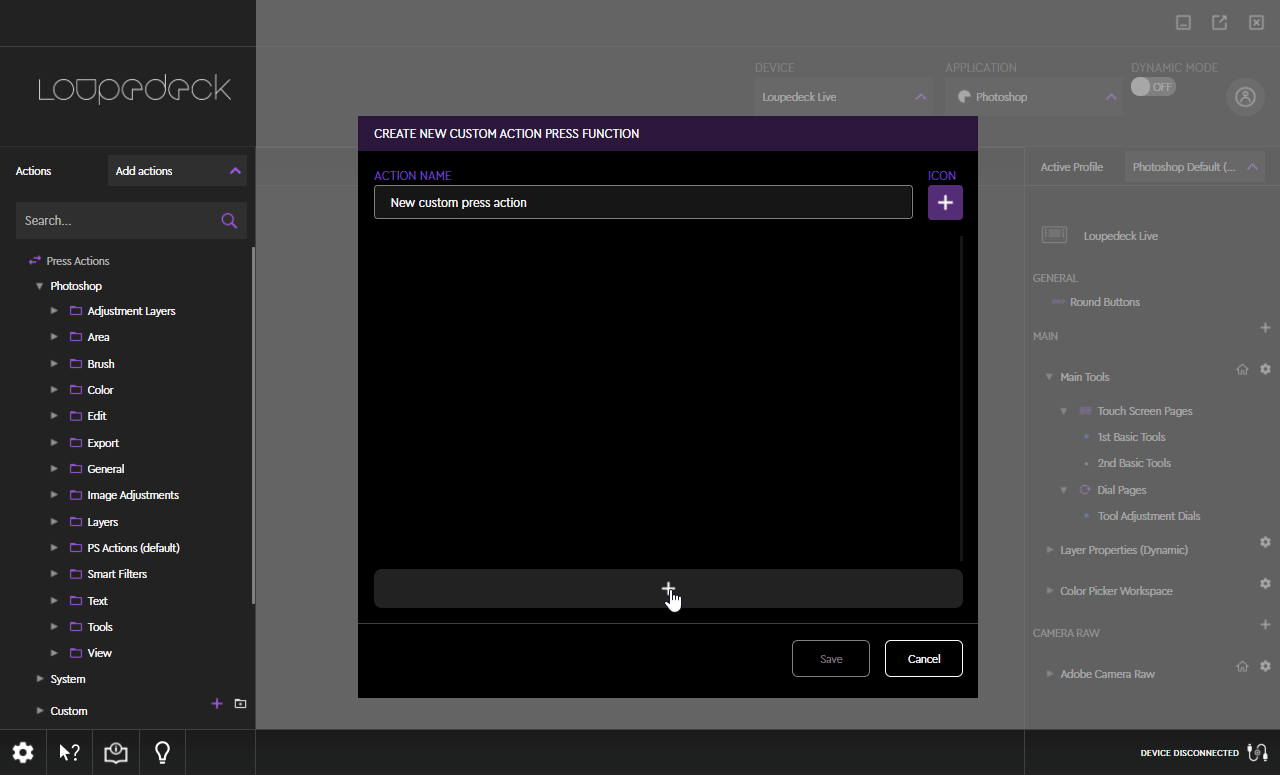Add a step with the plus bar
1280x775 pixels.
(668, 589)
